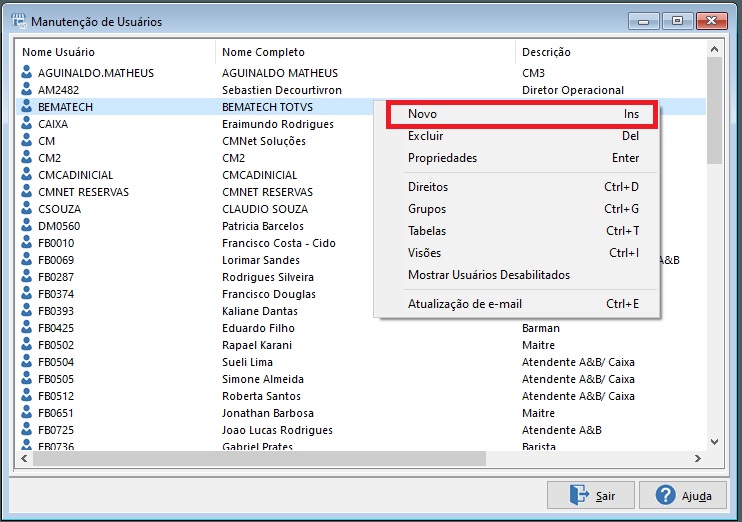Select the user icon next to CM2
742x522 pixels.
(27, 158)
